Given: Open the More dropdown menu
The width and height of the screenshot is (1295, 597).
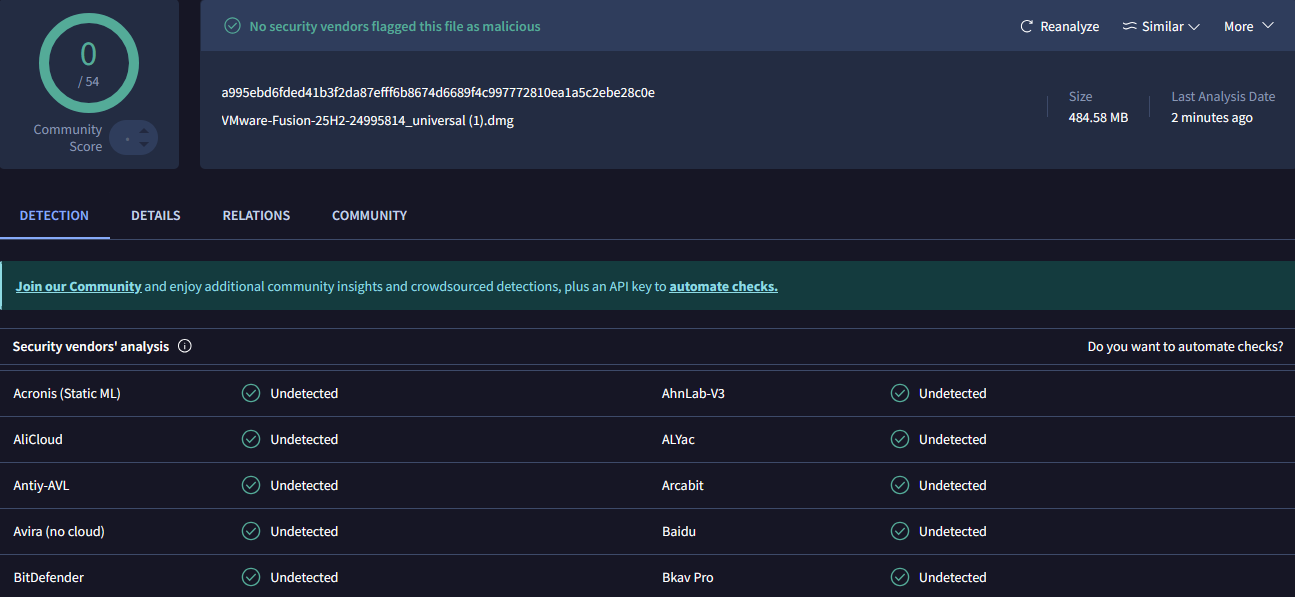Looking at the screenshot, I should [x=1249, y=27].
